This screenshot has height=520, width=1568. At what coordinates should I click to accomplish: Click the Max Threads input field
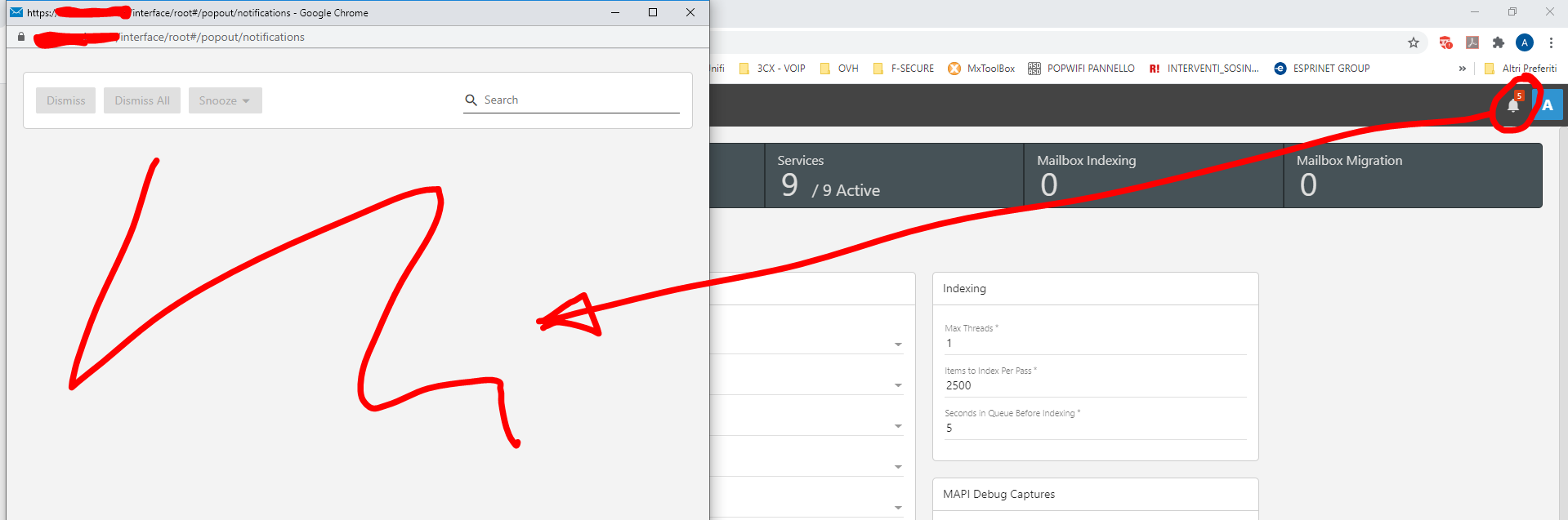1095,344
